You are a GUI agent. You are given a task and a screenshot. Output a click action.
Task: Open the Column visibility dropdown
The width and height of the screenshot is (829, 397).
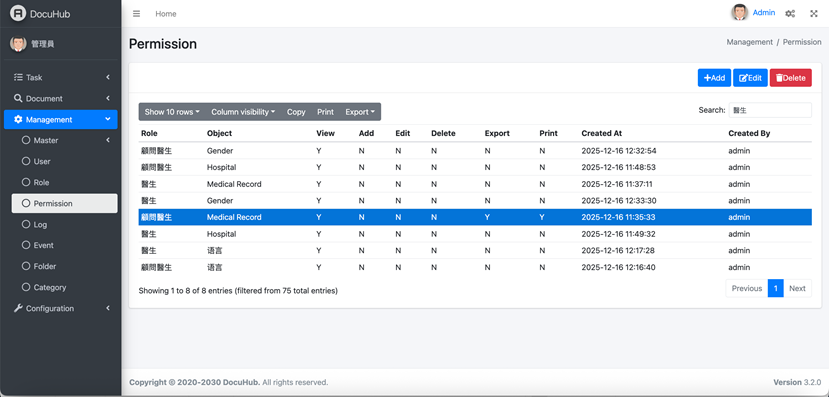point(243,112)
